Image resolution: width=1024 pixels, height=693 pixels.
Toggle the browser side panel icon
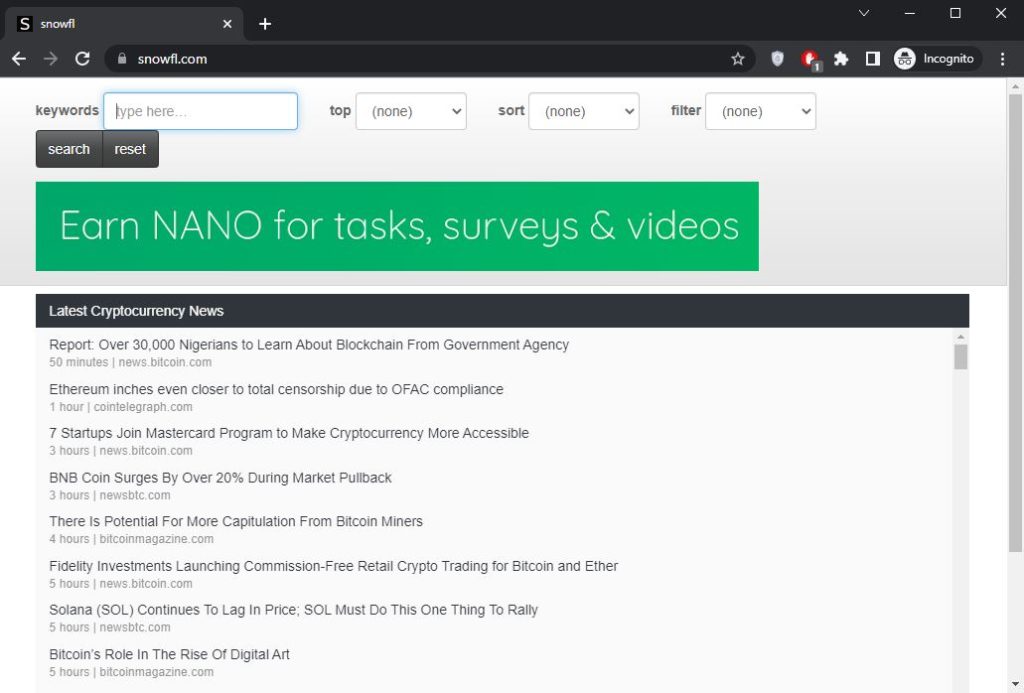[x=872, y=59]
